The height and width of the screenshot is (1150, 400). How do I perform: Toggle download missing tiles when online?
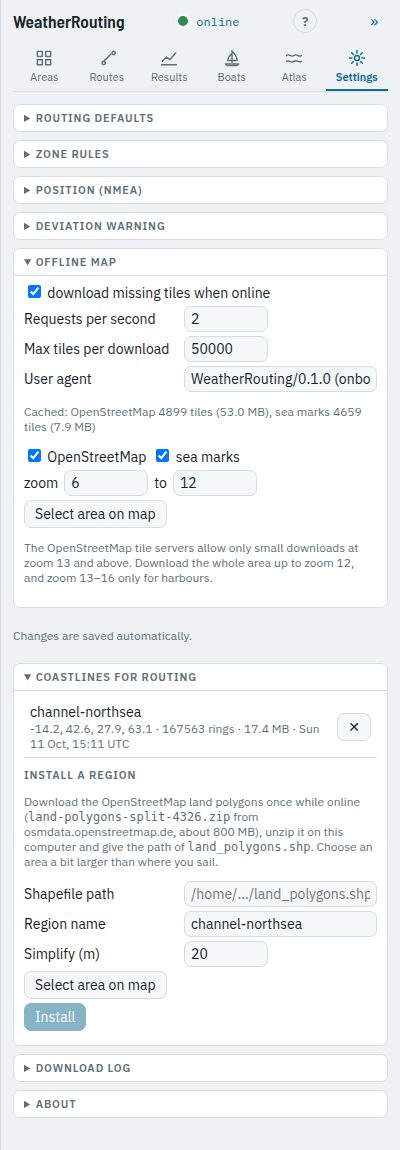point(34,293)
